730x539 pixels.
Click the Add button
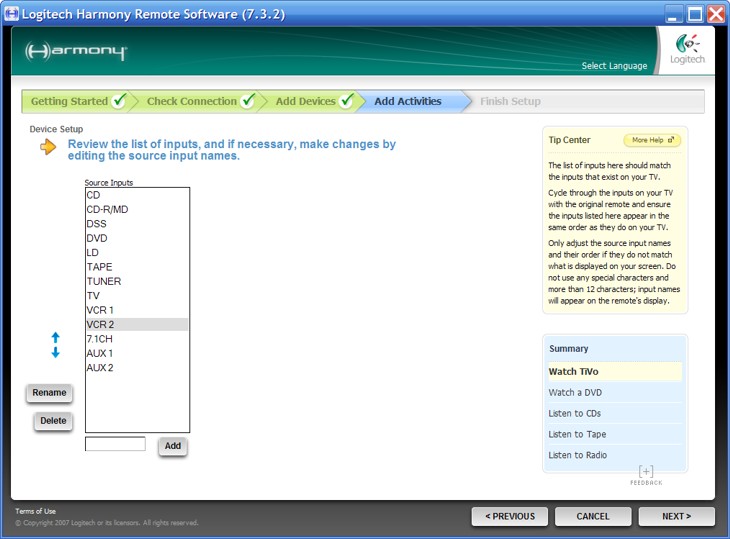(x=173, y=446)
